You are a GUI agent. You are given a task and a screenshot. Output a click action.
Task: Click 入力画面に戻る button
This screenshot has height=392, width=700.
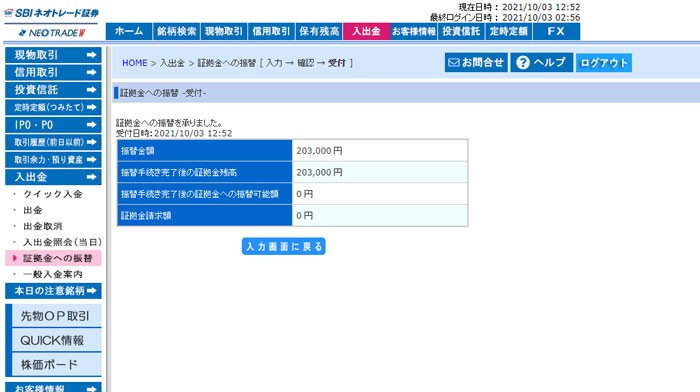pos(283,246)
